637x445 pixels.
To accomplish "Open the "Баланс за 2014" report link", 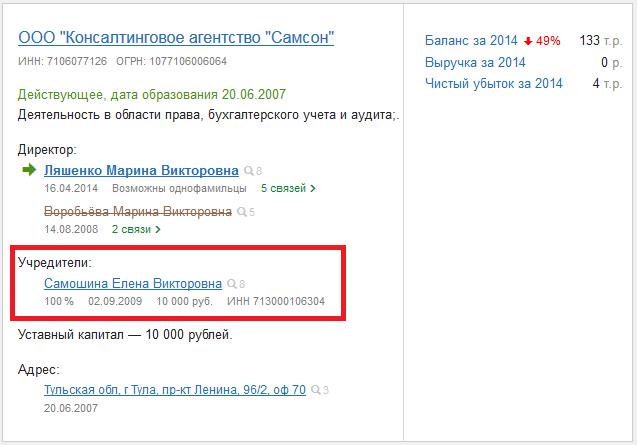I will tap(471, 41).
